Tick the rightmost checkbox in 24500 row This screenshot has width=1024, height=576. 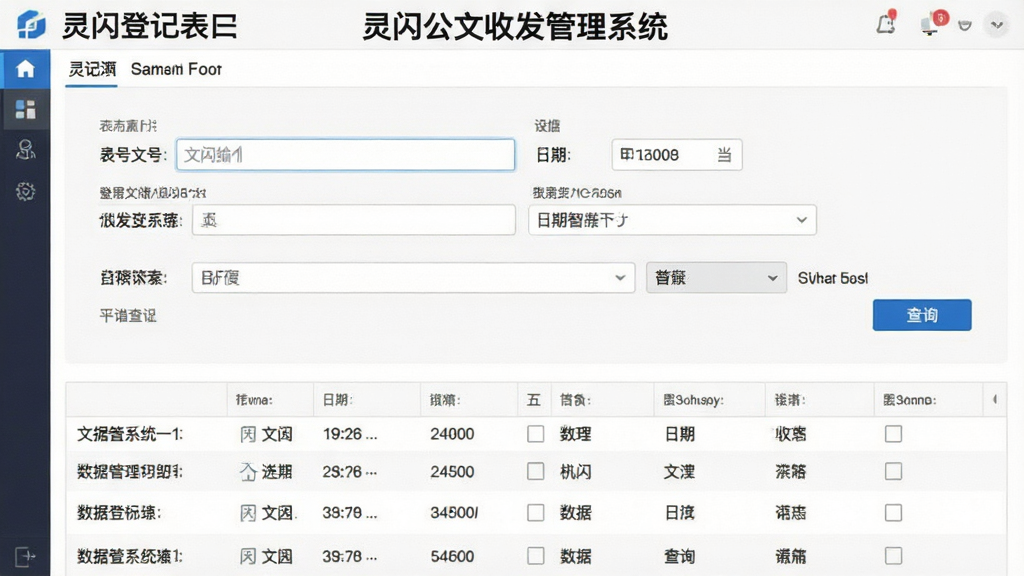click(x=893, y=472)
